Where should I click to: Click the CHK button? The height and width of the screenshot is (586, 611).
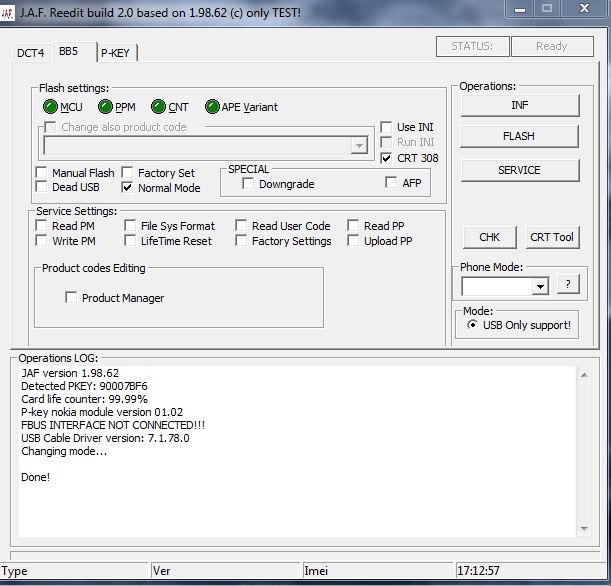(490, 237)
